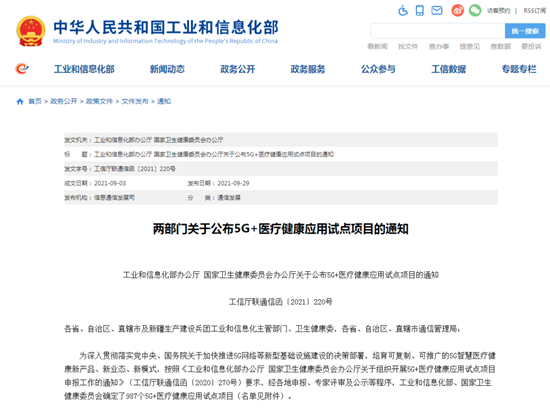
Task: Open the mobile phone version icon
Action: (x=420, y=11)
